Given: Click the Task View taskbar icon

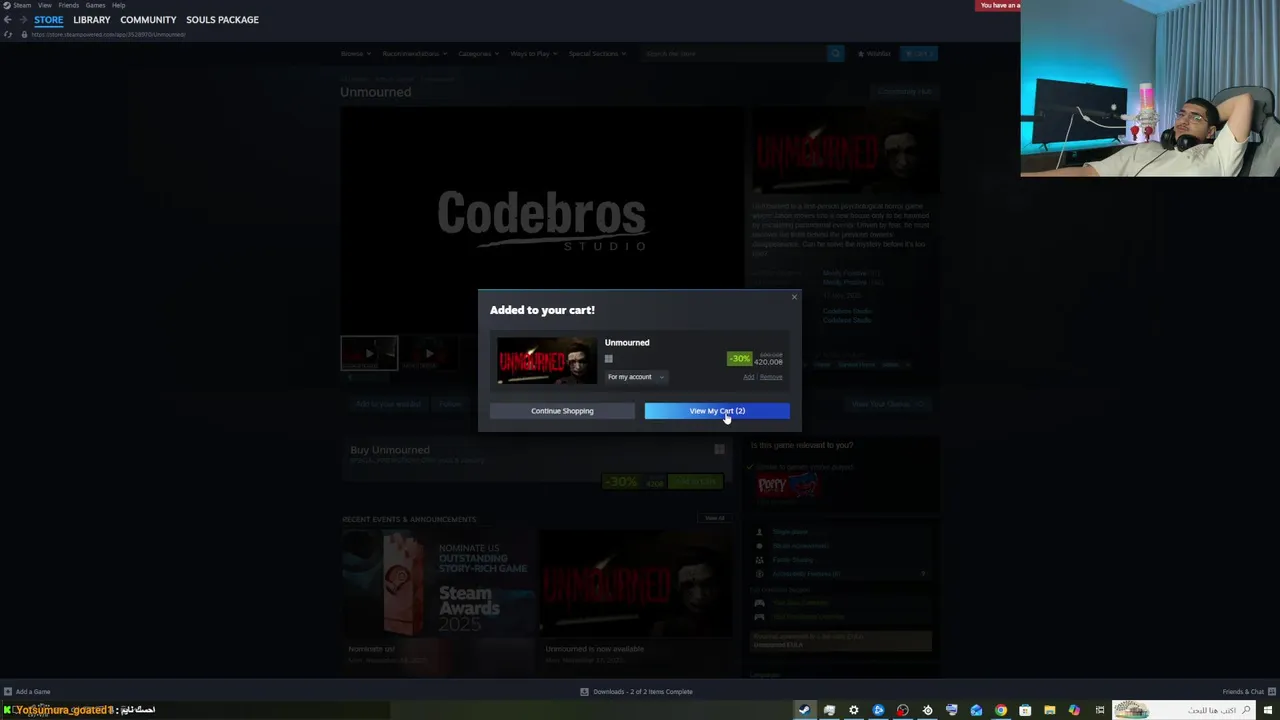Looking at the screenshot, I should 1099,710.
